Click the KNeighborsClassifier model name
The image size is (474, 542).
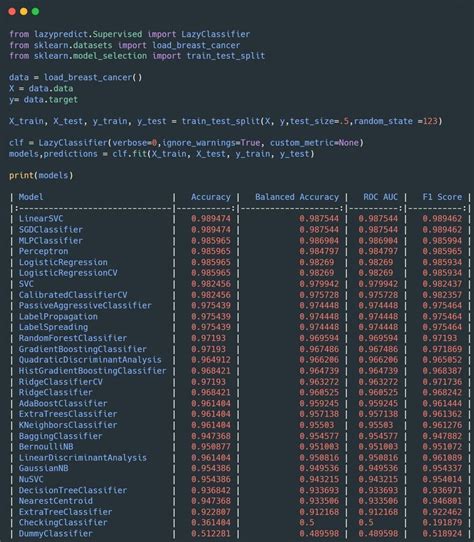pyautogui.click(x=68, y=425)
